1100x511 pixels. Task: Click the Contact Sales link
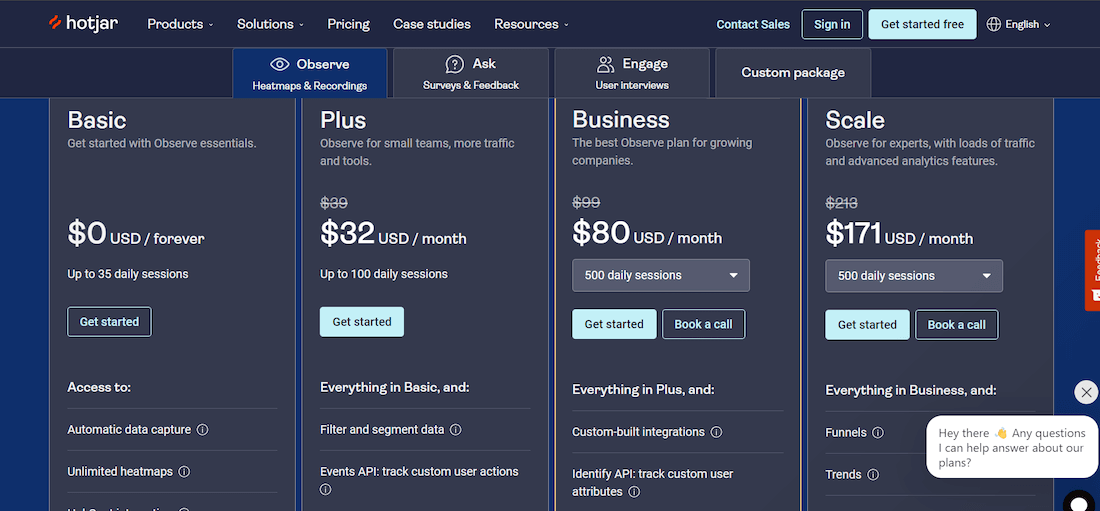753,25
